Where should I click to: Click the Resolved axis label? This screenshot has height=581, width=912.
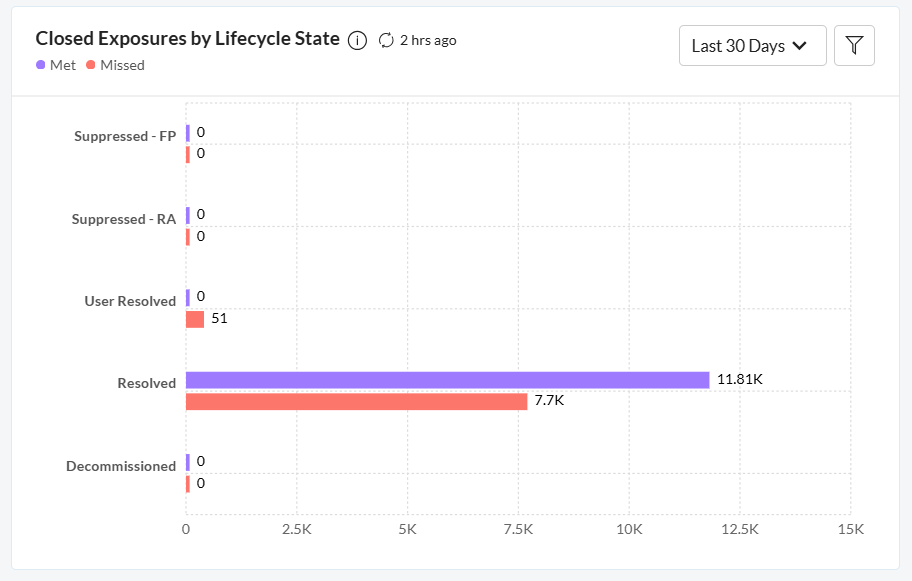pyautogui.click(x=147, y=383)
